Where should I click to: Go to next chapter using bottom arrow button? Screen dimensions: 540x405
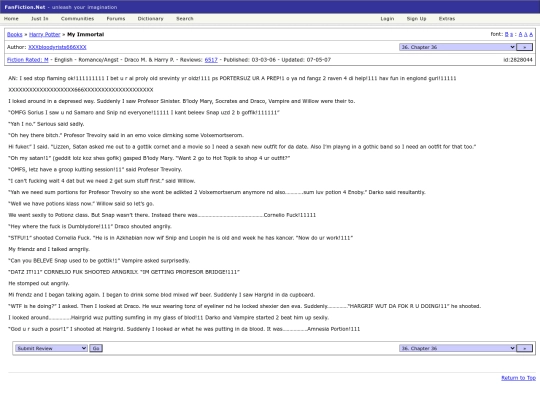point(525,349)
